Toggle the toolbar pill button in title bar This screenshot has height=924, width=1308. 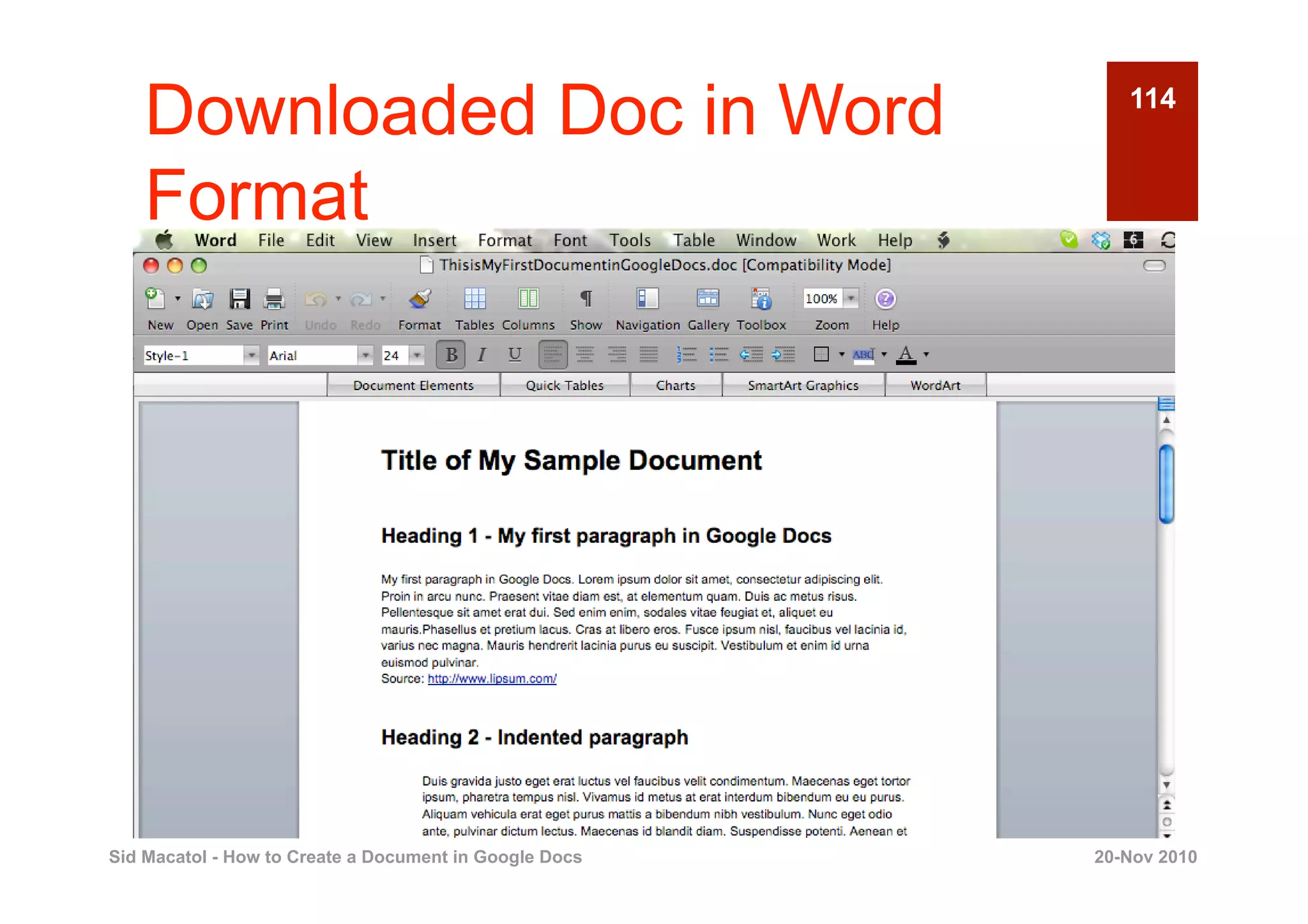[x=1154, y=266]
